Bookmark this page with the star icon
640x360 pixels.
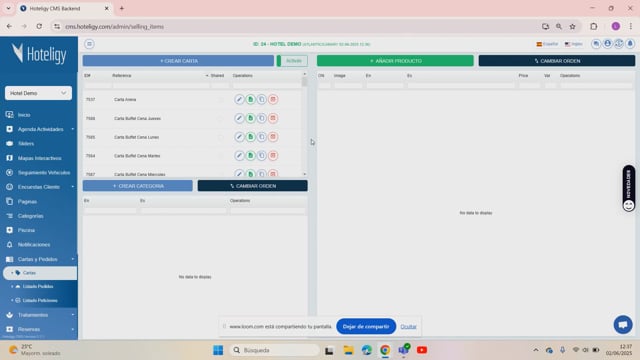[572, 27]
